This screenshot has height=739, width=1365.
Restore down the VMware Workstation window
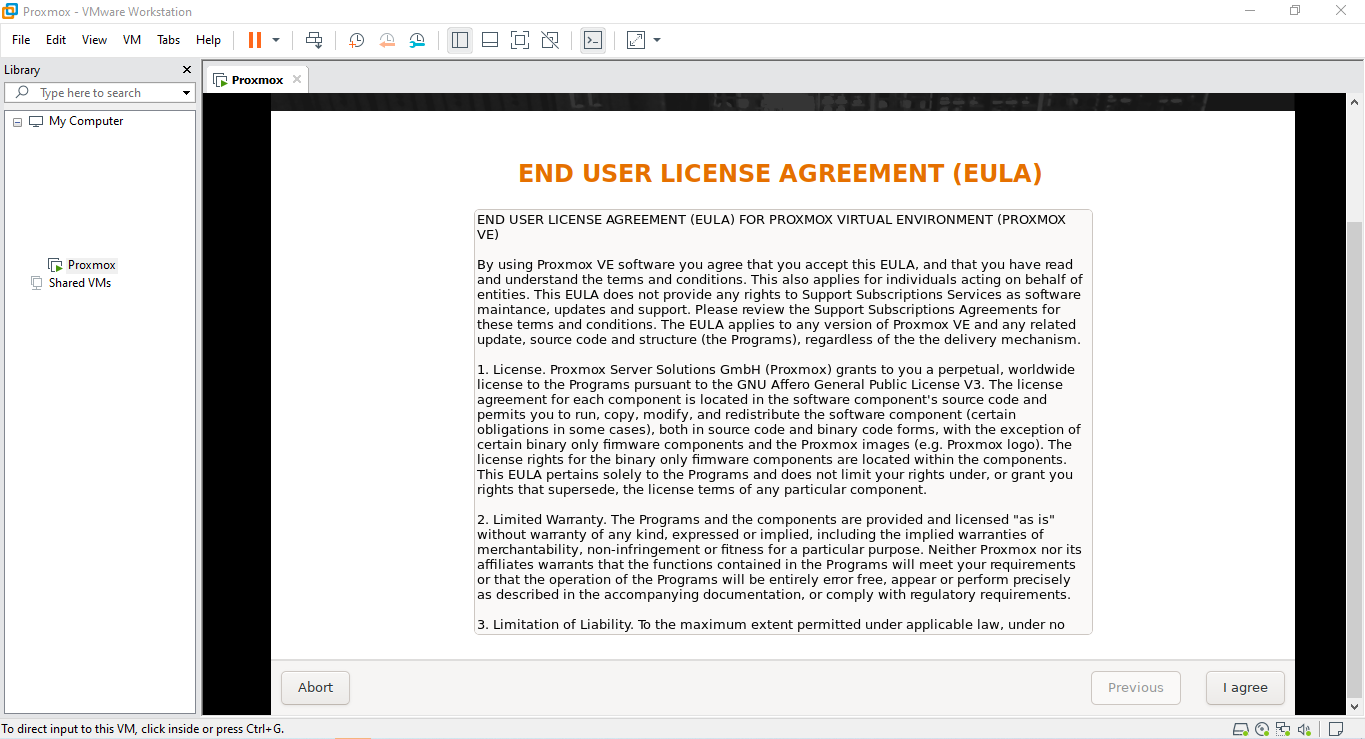tap(1295, 11)
